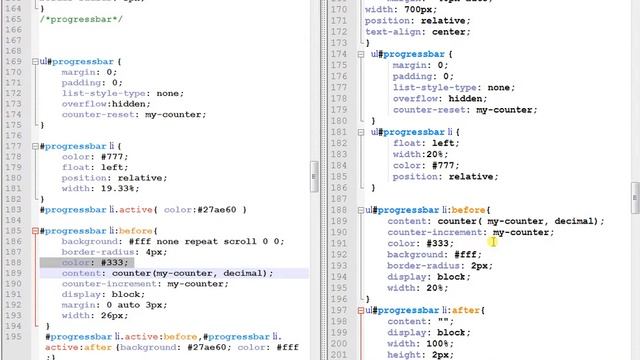Viewport: 640px width, 360px height.
Task: Click 'content: "";' on right line 198
Action: pyautogui.click(x=420, y=322)
